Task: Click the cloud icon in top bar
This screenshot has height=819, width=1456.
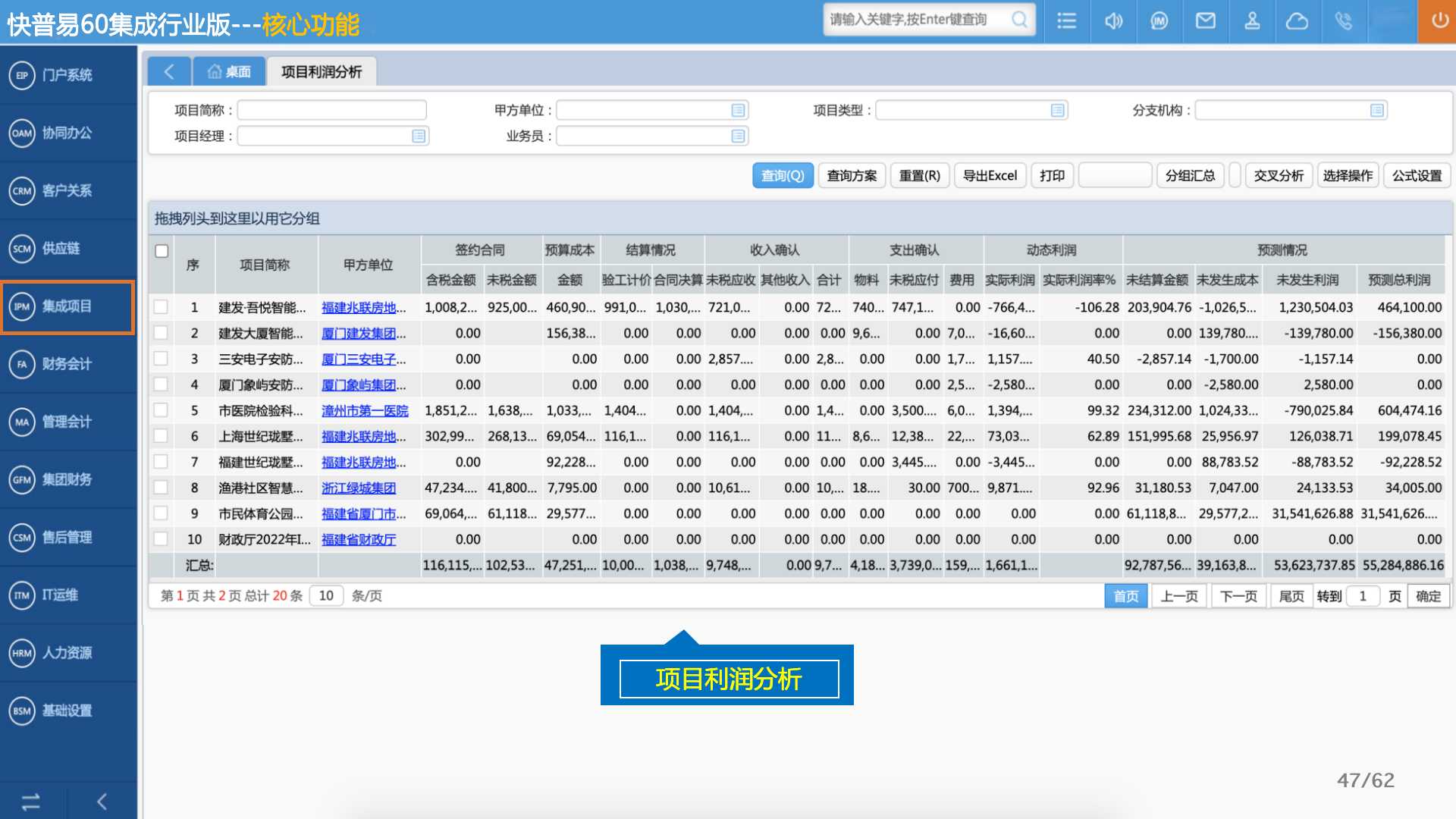Action: coord(1297,21)
